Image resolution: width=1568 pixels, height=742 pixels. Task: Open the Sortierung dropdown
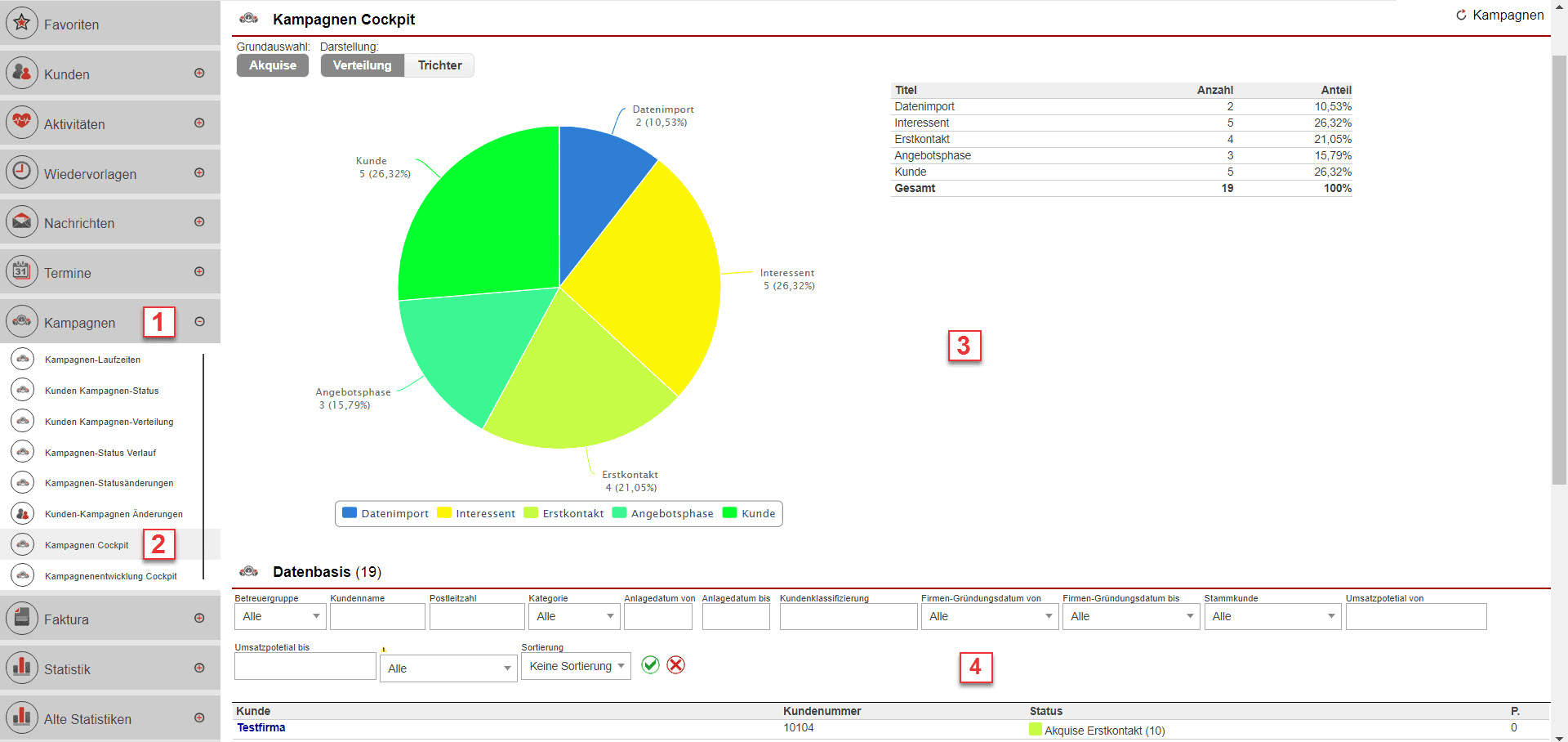(576, 667)
